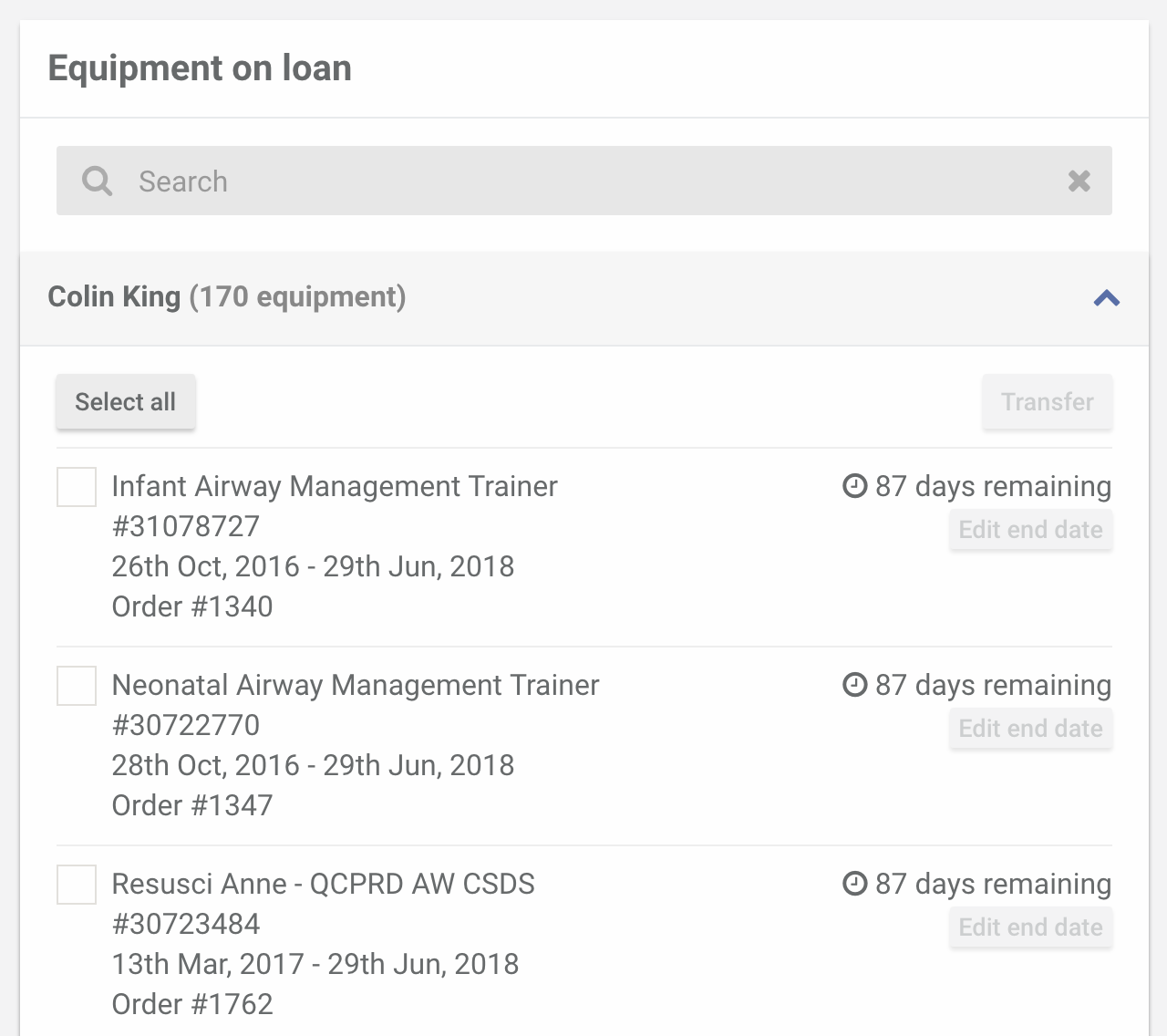
Task: Click the Colin King (170 equipment) header
Action: (x=227, y=297)
